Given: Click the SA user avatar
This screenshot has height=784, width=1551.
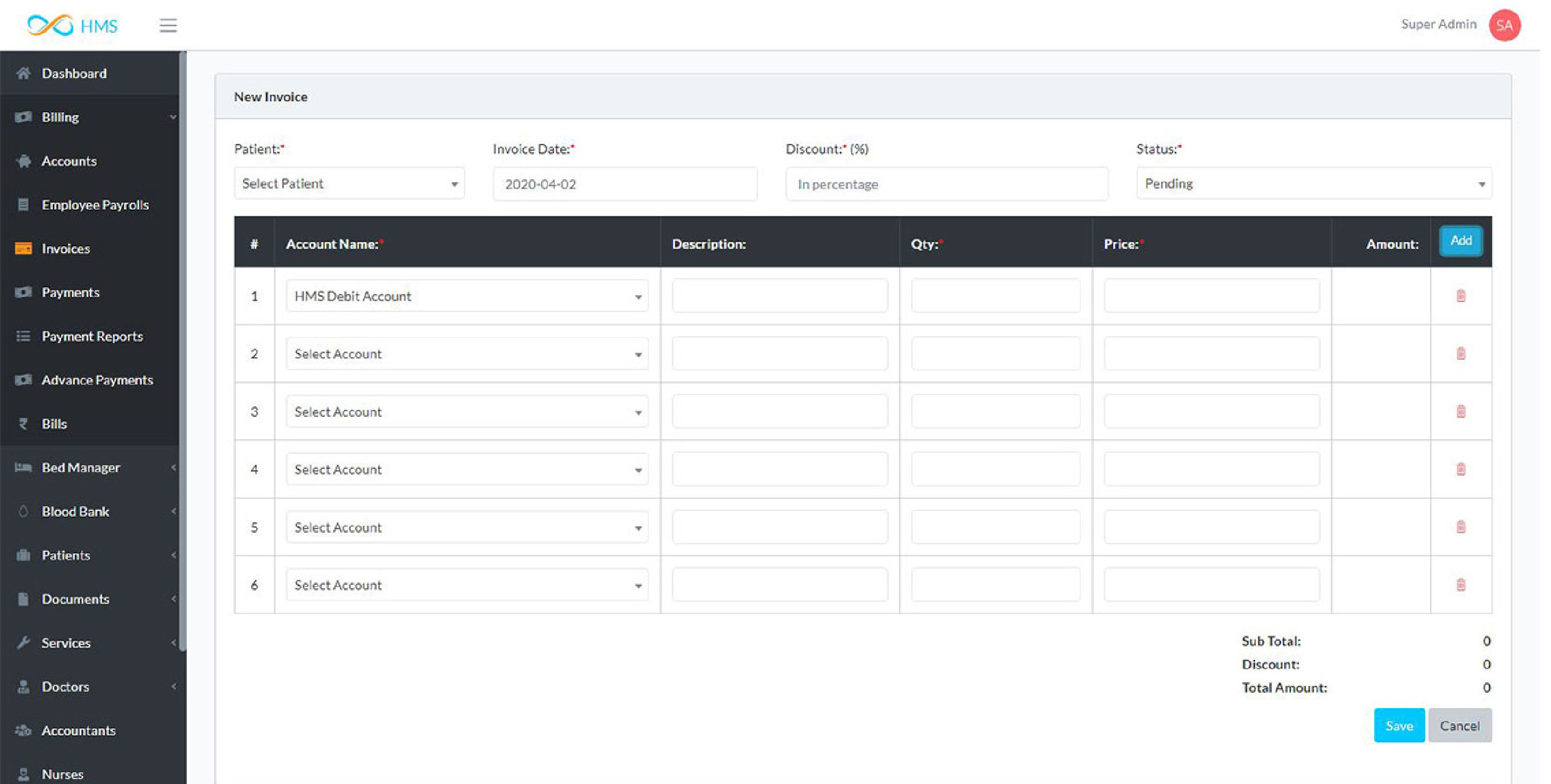Looking at the screenshot, I should [1504, 25].
